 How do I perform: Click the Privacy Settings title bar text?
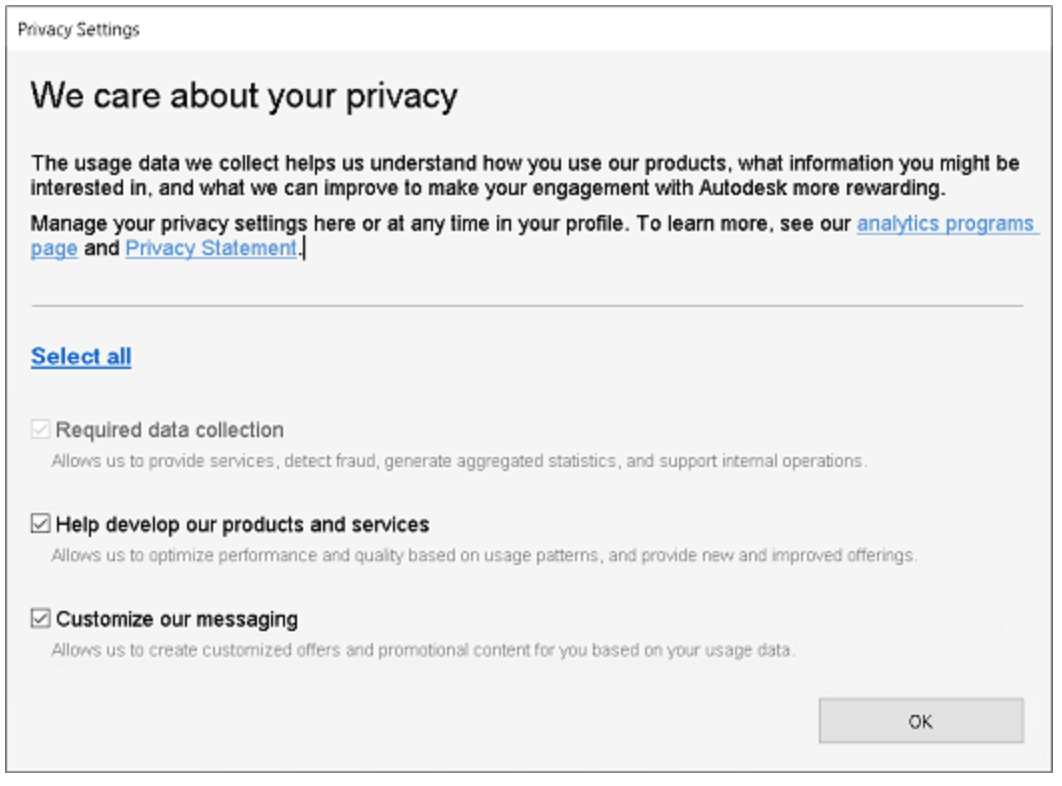(x=79, y=30)
